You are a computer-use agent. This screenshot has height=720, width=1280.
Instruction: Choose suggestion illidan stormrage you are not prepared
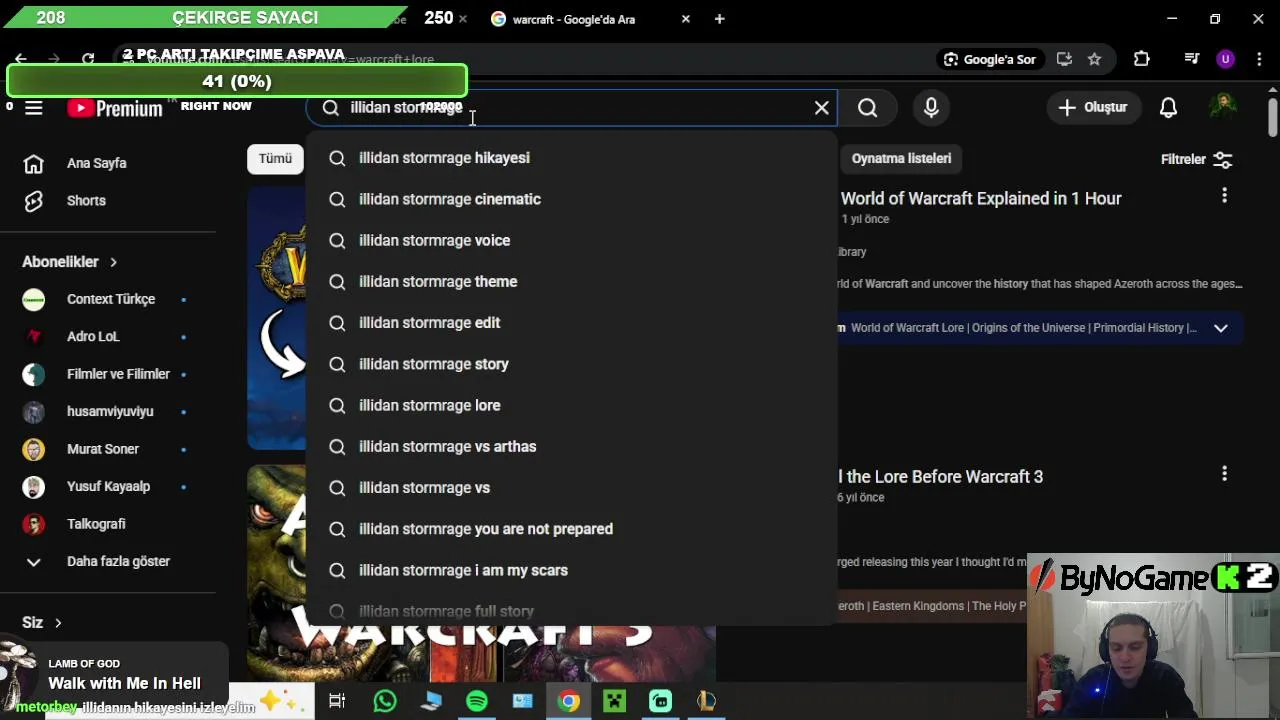pyautogui.click(x=571, y=529)
